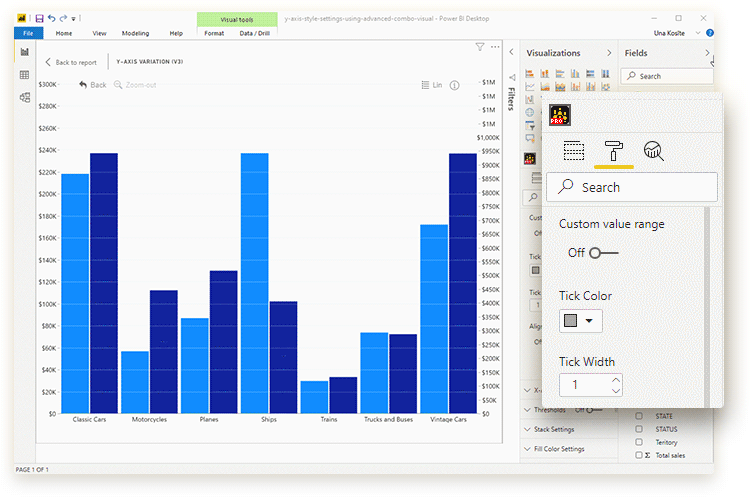This screenshot has height=500, width=750.
Task: Open the Data / Drill ribbon tab
Action: click(254, 33)
